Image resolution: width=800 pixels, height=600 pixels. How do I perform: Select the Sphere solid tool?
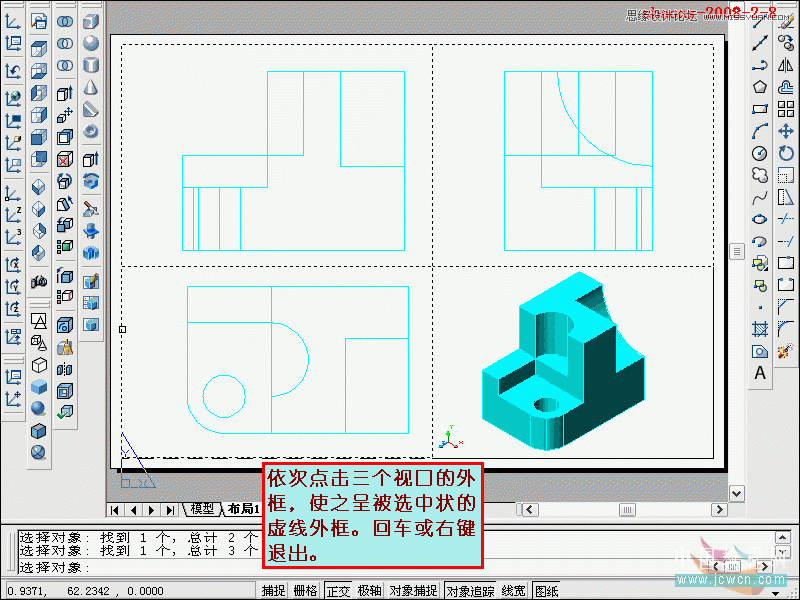tap(91, 43)
